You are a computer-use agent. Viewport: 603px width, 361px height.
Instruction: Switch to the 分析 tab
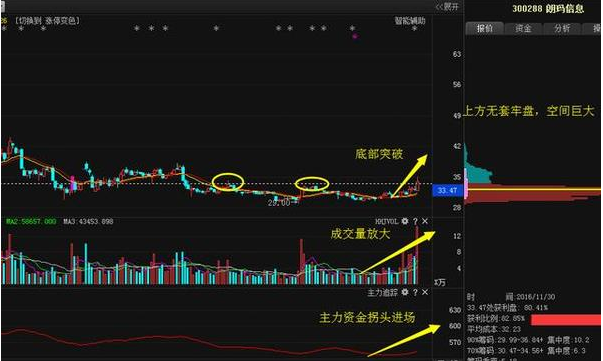click(562, 28)
